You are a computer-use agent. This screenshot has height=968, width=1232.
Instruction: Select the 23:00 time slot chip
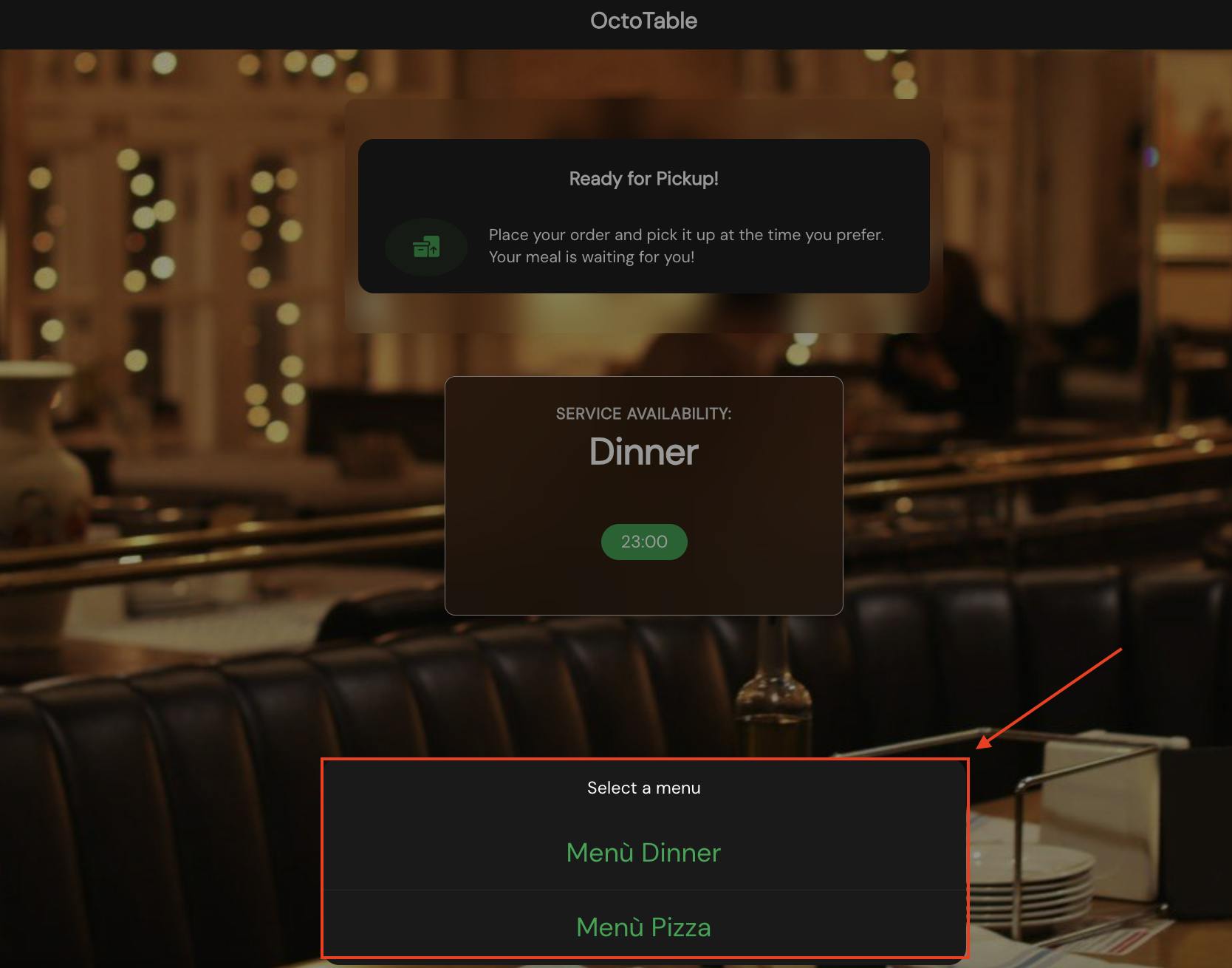coord(644,542)
